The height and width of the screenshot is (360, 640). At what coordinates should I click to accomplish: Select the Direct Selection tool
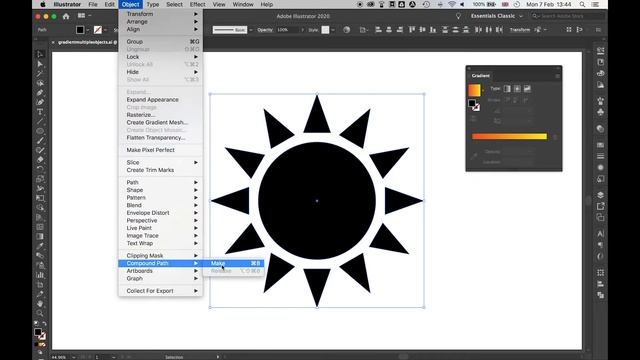tap(40, 64)
